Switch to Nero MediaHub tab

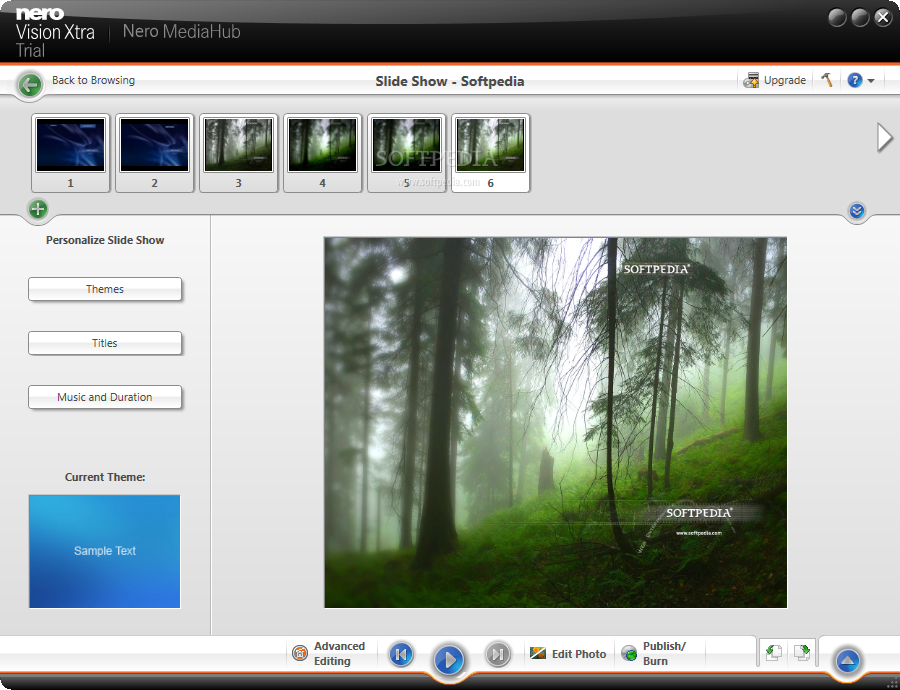tap(181, 32)
